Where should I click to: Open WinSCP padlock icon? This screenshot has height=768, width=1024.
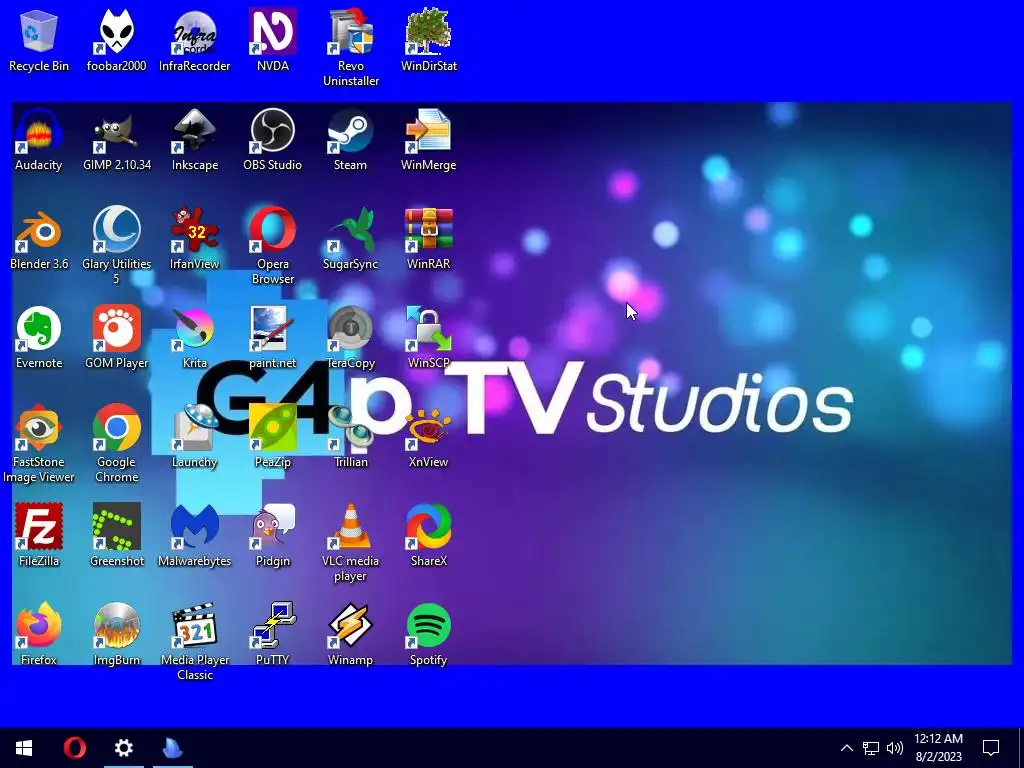point(428,338)
